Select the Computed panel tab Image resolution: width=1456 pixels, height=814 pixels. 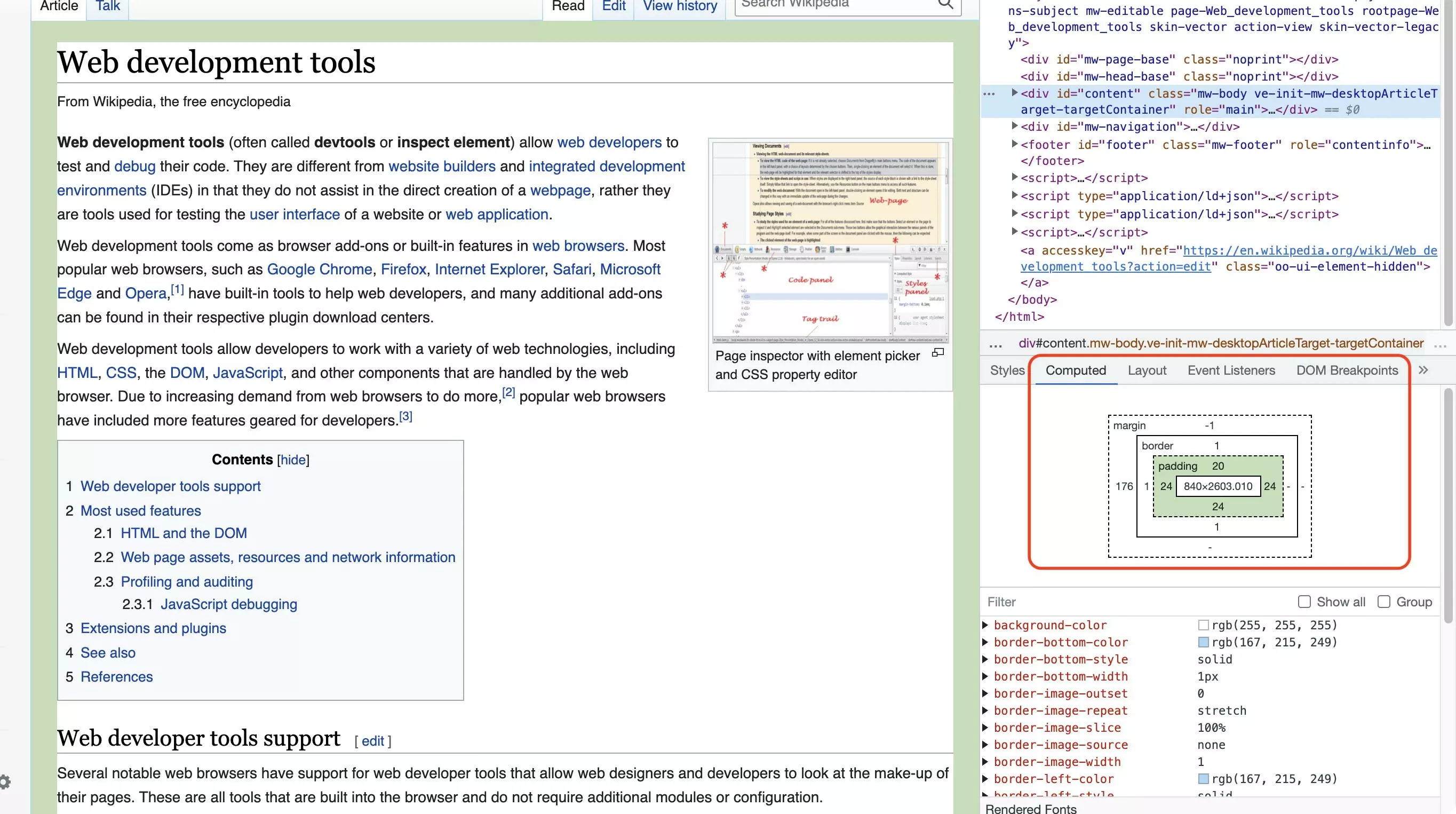point(1075,370)
